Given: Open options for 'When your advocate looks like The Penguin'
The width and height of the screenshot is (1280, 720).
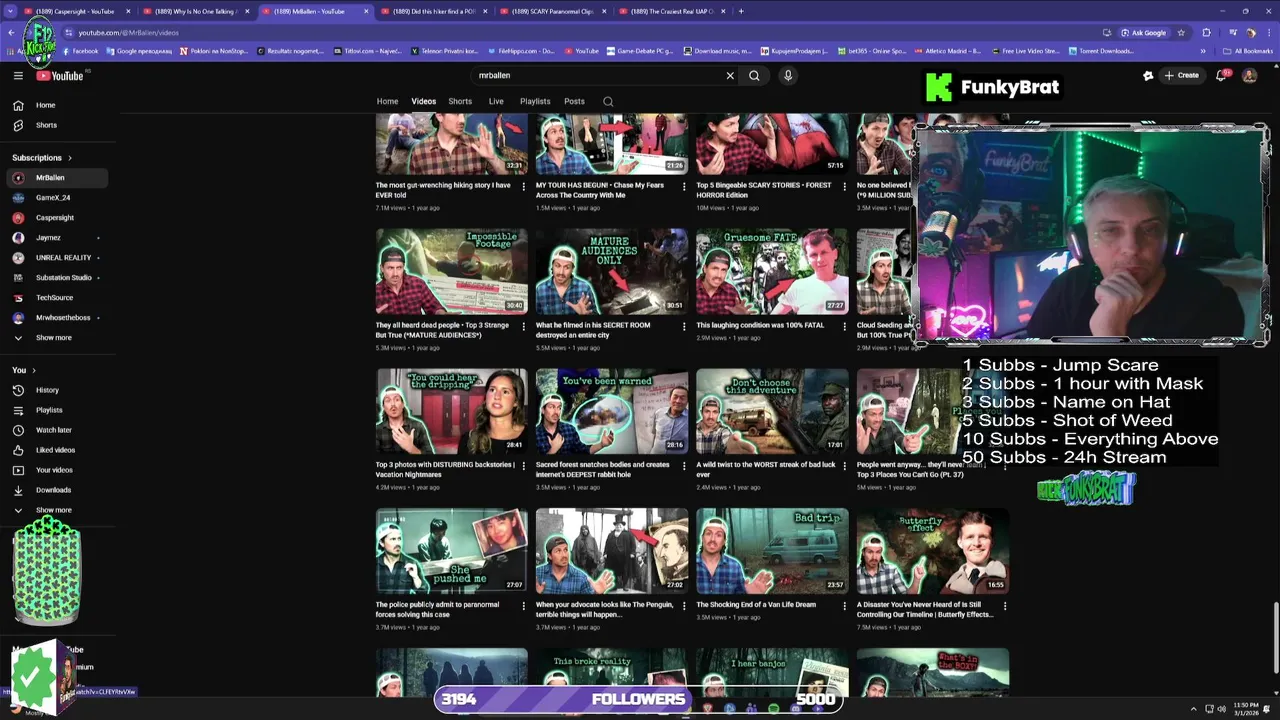Looking at the screenshot, I should coord(684,606).
